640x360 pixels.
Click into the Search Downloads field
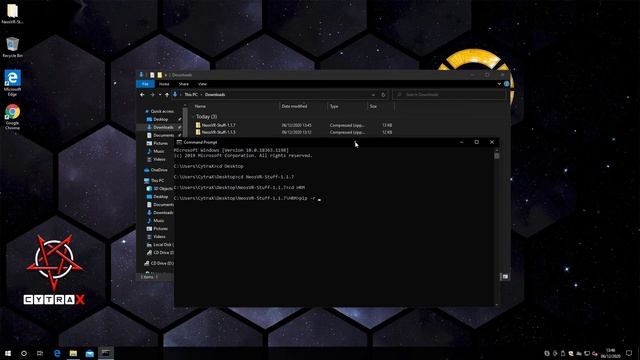(x=449, y=95)
